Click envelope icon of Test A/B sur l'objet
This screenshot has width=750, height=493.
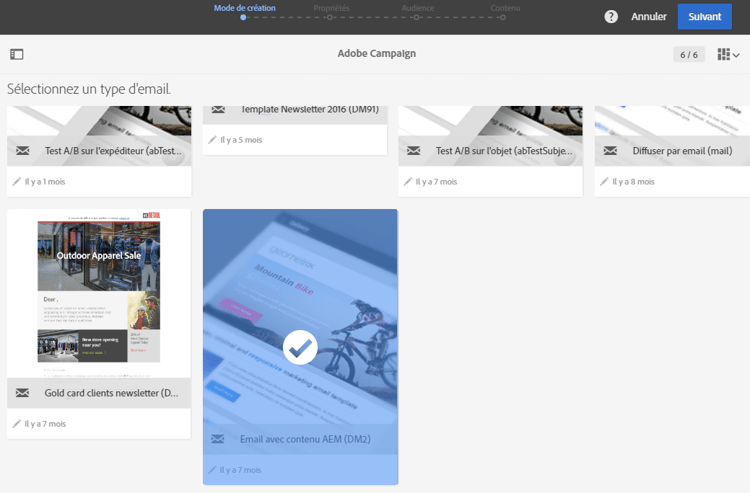click(x=413, y=151)
